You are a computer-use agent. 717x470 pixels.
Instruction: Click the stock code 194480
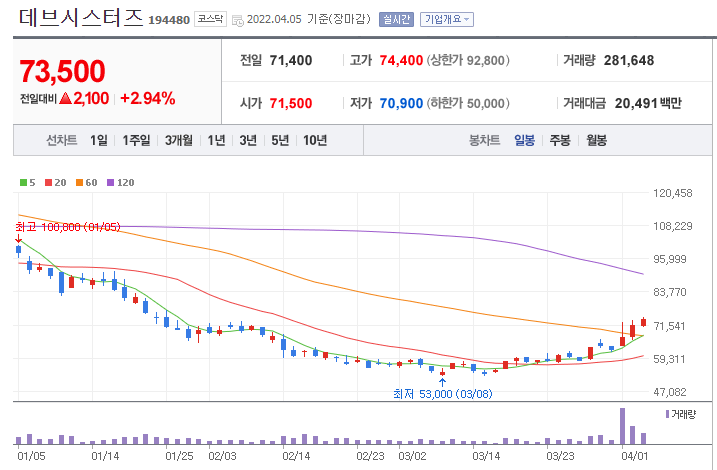tap(169, 20)
